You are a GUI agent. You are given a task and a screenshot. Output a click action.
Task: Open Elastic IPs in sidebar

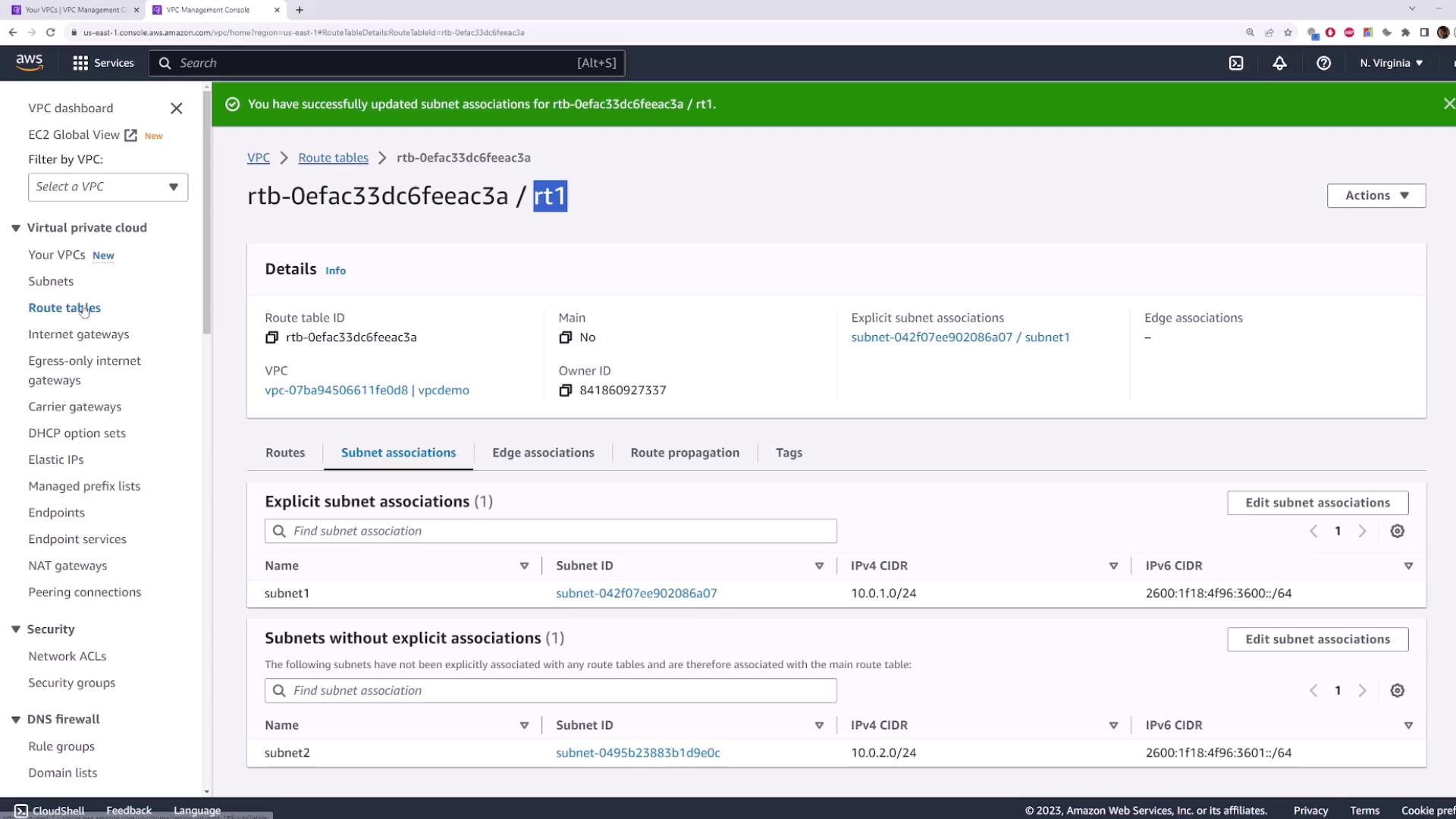pyautogui.click(x=56, y=460)
